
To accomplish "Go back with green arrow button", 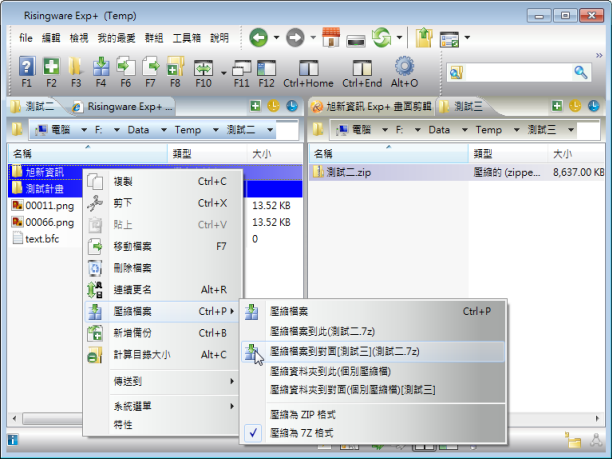I will coord(258,38).
